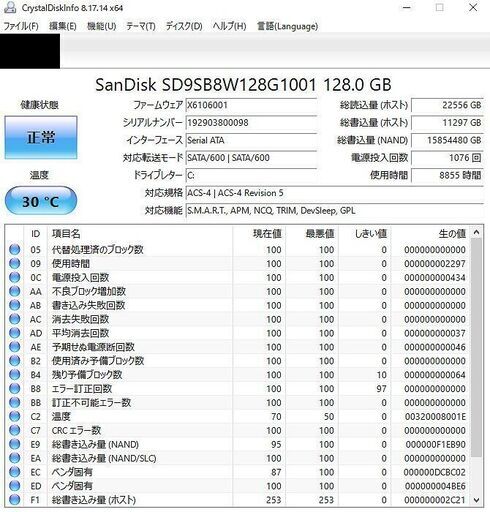Click the SMART list scroll-down arrow
Screen dimensions: 490x512
coord(477,500)
